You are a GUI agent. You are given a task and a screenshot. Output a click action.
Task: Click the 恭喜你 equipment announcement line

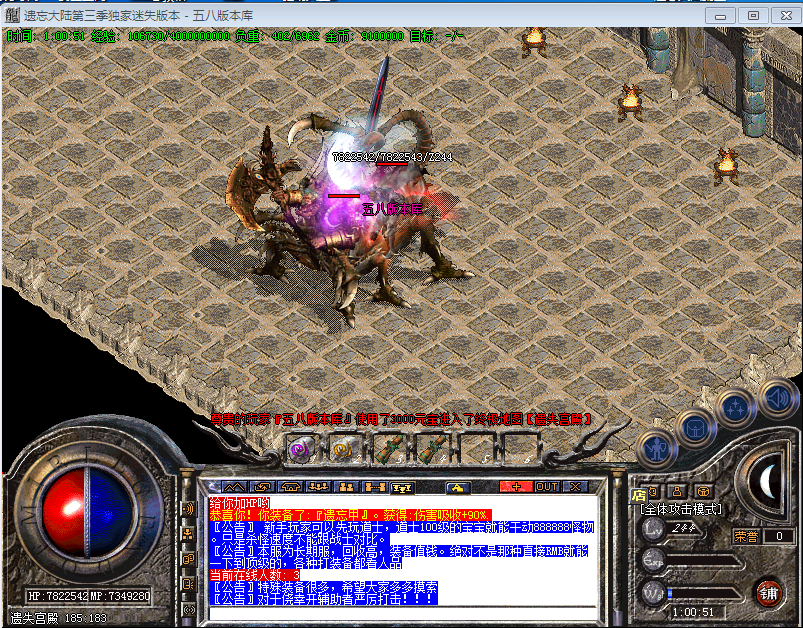(x=351, y=515)
